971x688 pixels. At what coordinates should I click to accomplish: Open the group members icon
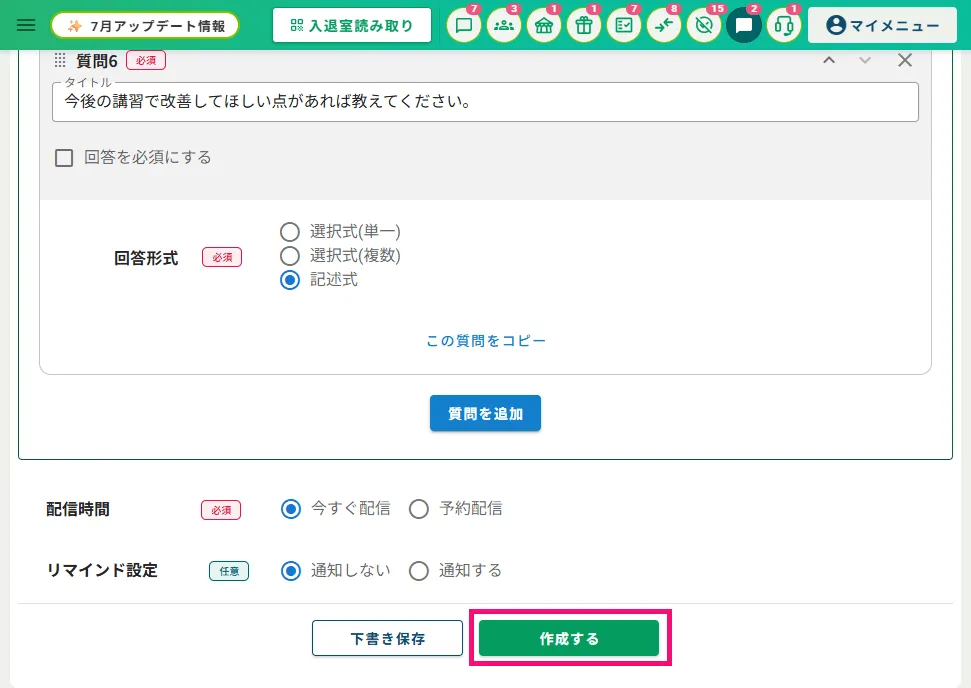coord(504,25)
